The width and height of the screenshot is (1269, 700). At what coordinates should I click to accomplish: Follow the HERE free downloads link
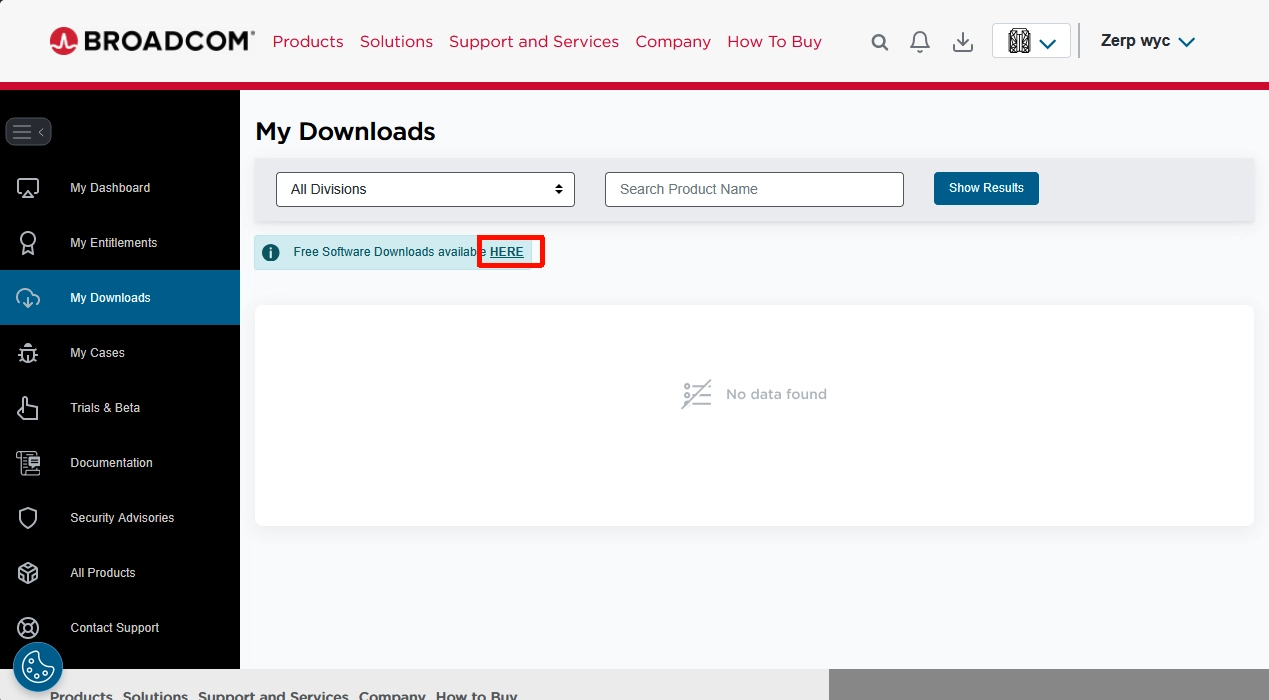pyautogui.click(x=507, y=252)
